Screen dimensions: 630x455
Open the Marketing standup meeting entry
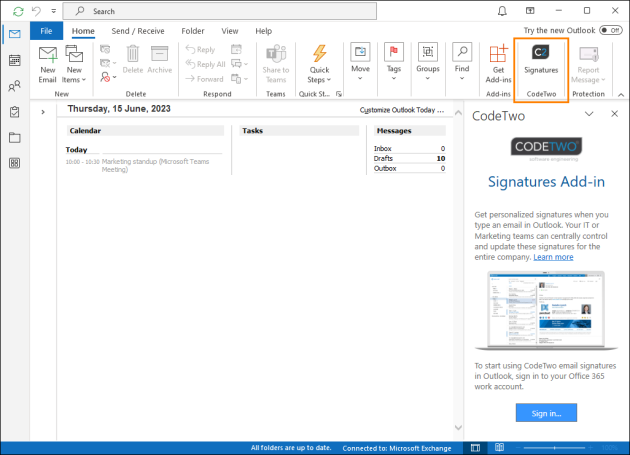point(155,165)
